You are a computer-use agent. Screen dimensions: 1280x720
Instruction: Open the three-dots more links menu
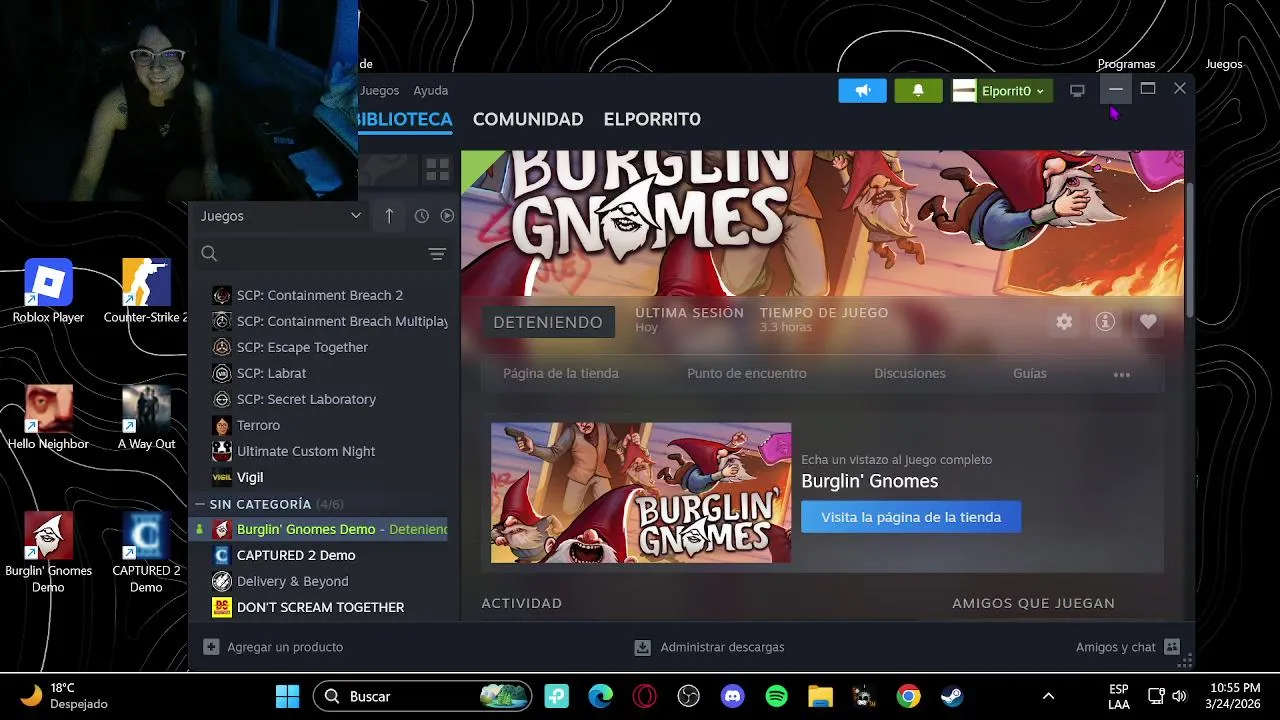point(1122,375)
